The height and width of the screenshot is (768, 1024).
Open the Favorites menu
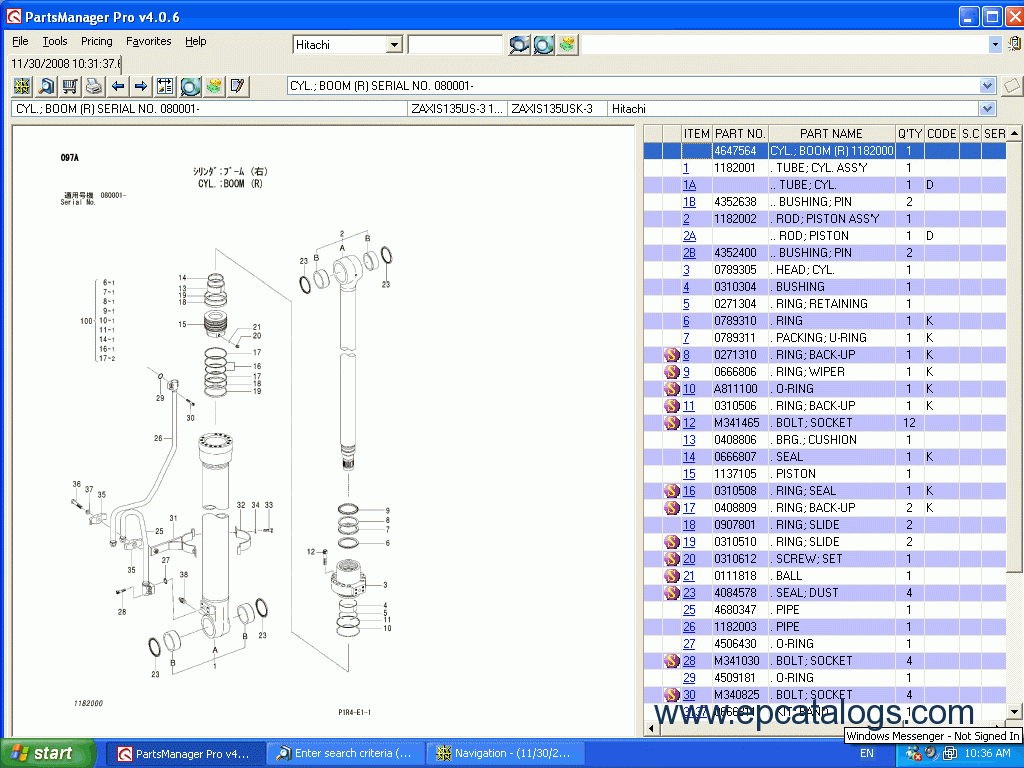149,41
